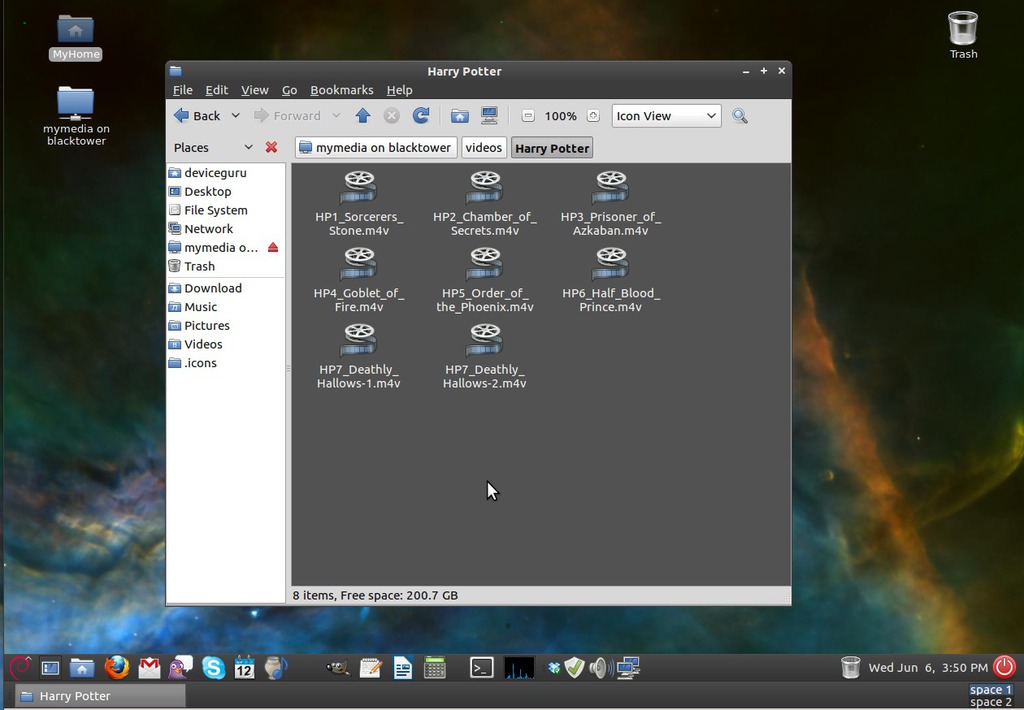Launch Pidgin messenger from the panel
The height and width of the screenshot is (710, 1024).
click(x=180, y=668)
